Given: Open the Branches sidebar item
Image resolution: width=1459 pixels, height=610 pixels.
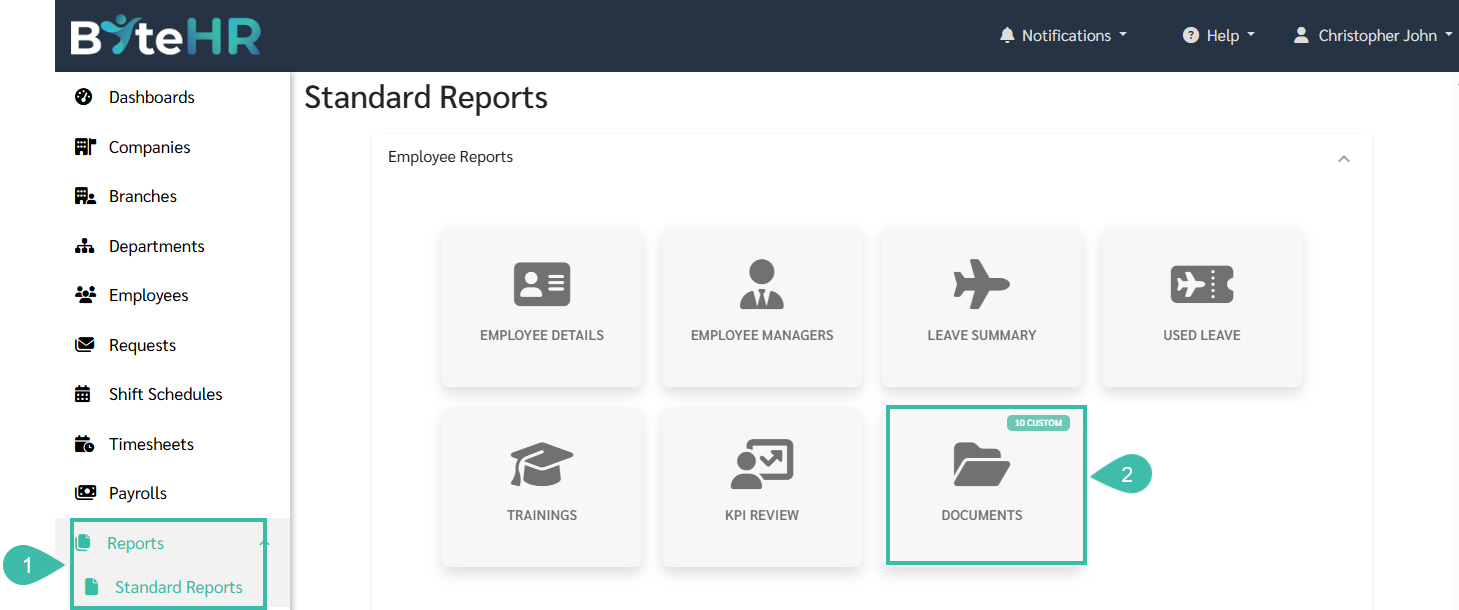Looking at the screenshot, I should 143,196.
